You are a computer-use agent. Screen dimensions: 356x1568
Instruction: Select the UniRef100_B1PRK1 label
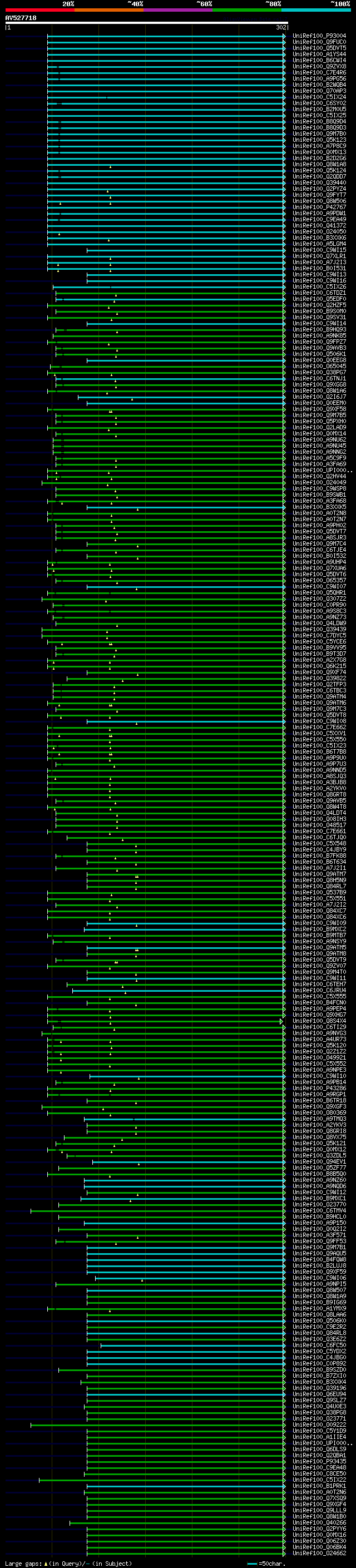[319, 1486]
